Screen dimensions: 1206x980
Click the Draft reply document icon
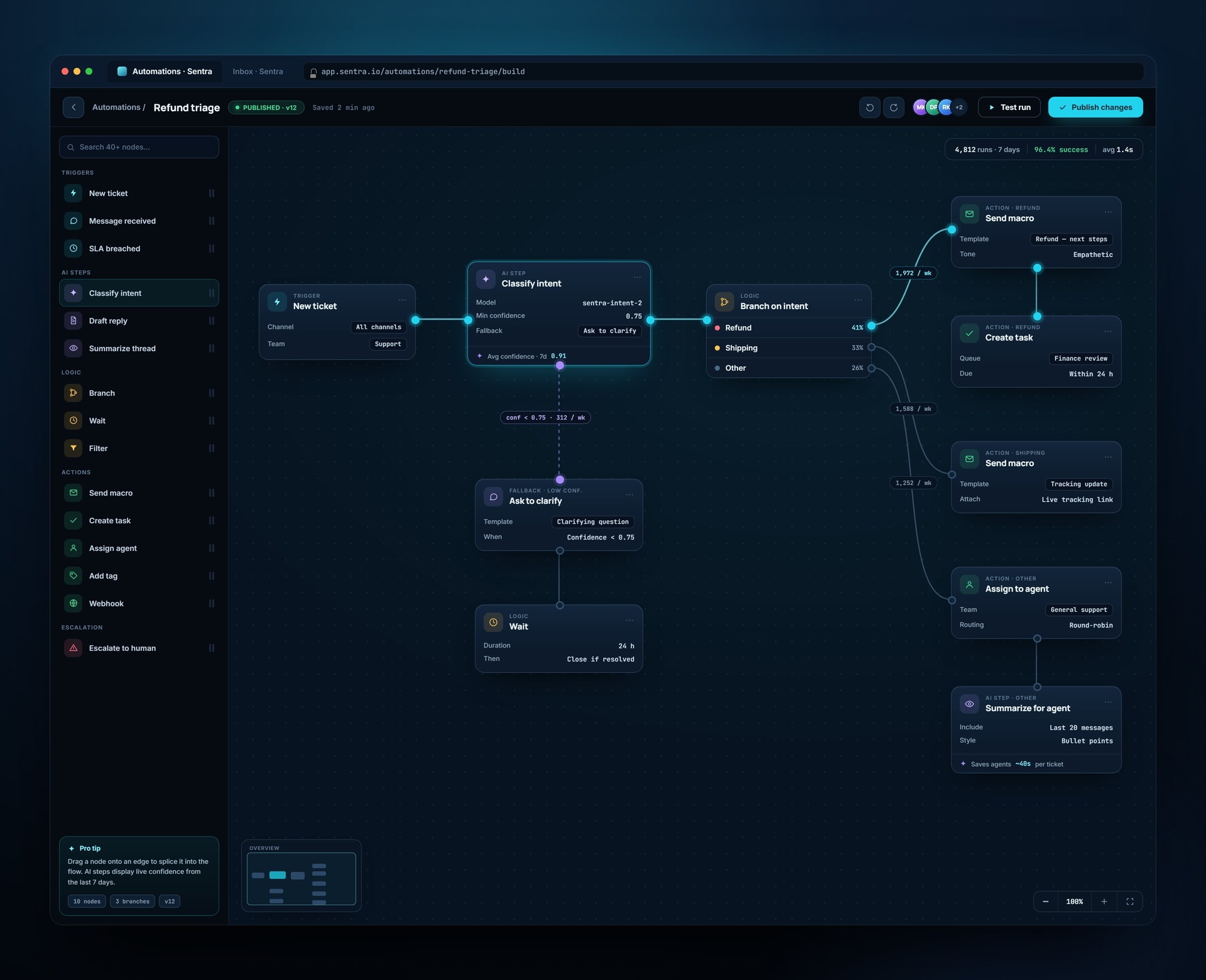73,320
